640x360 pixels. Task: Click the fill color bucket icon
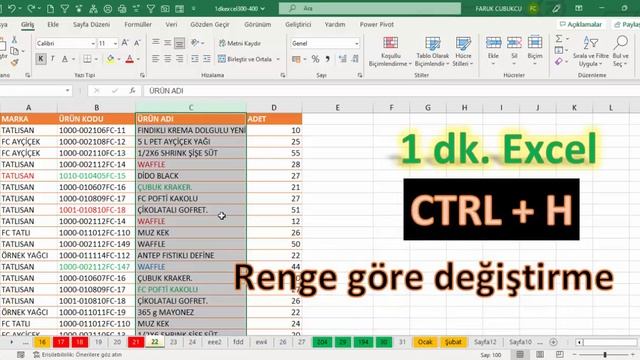tap(110, 59)
